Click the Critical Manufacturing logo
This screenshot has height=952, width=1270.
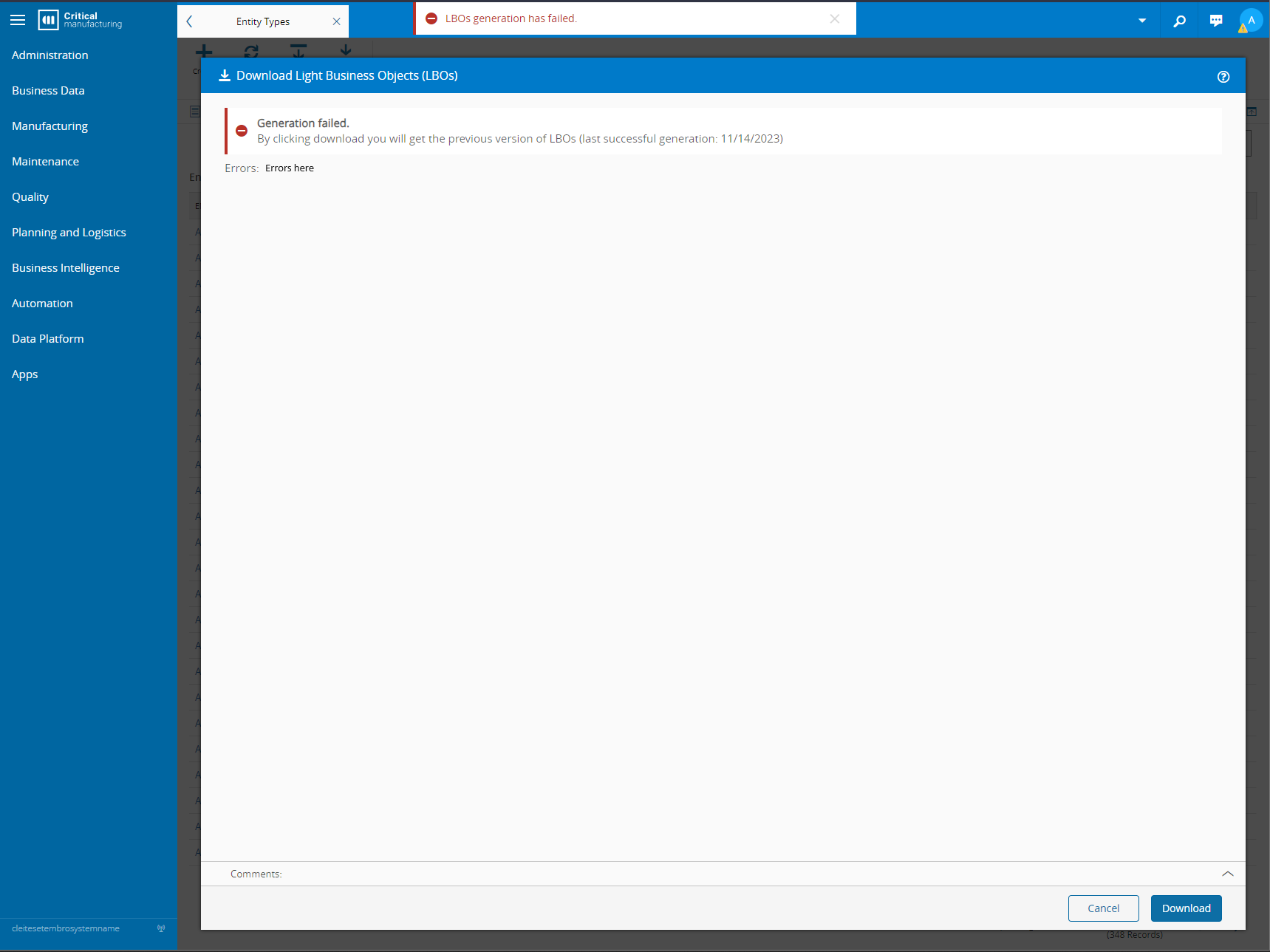pyautogui.click(x=81, y=20)
